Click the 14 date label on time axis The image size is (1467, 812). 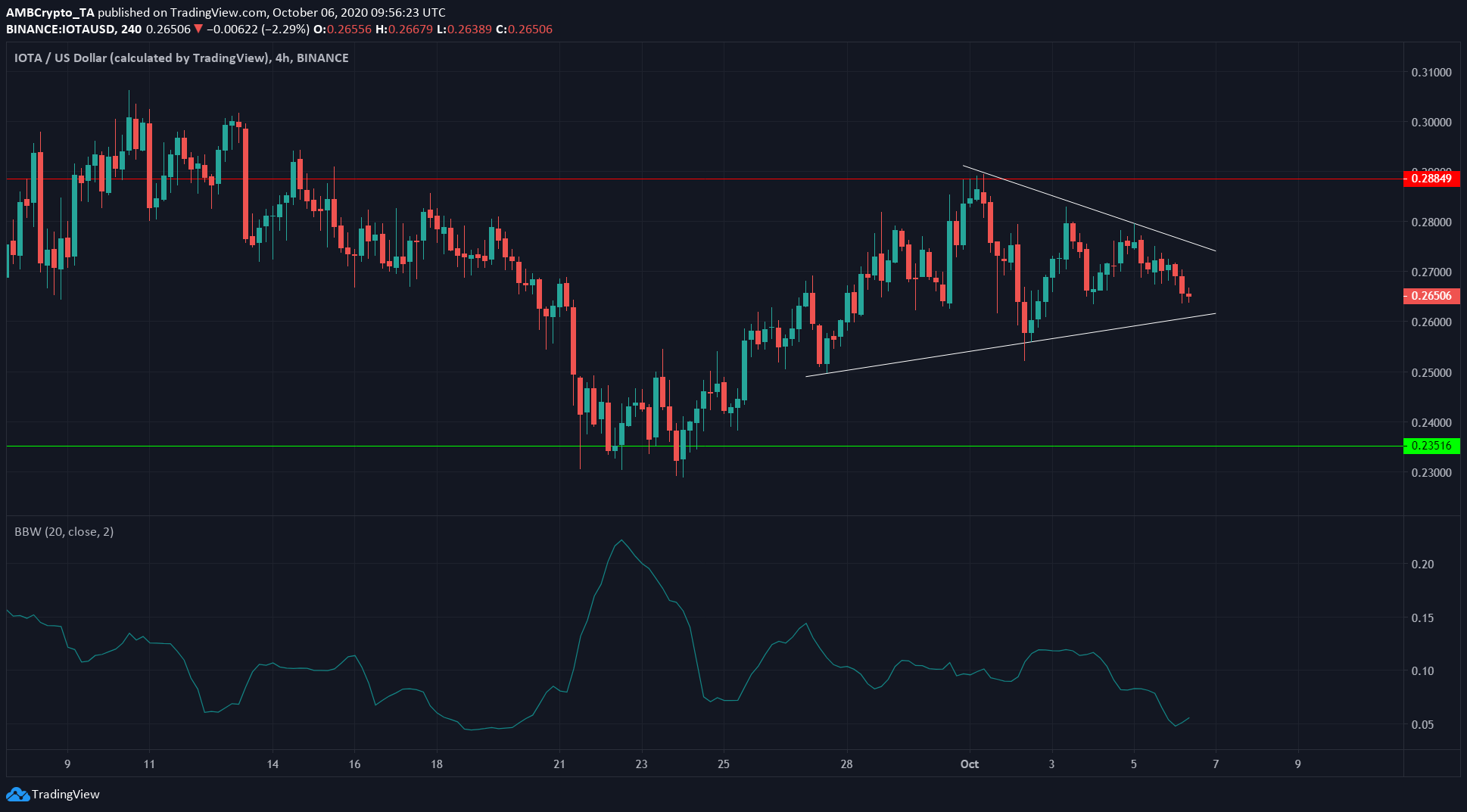273,764
